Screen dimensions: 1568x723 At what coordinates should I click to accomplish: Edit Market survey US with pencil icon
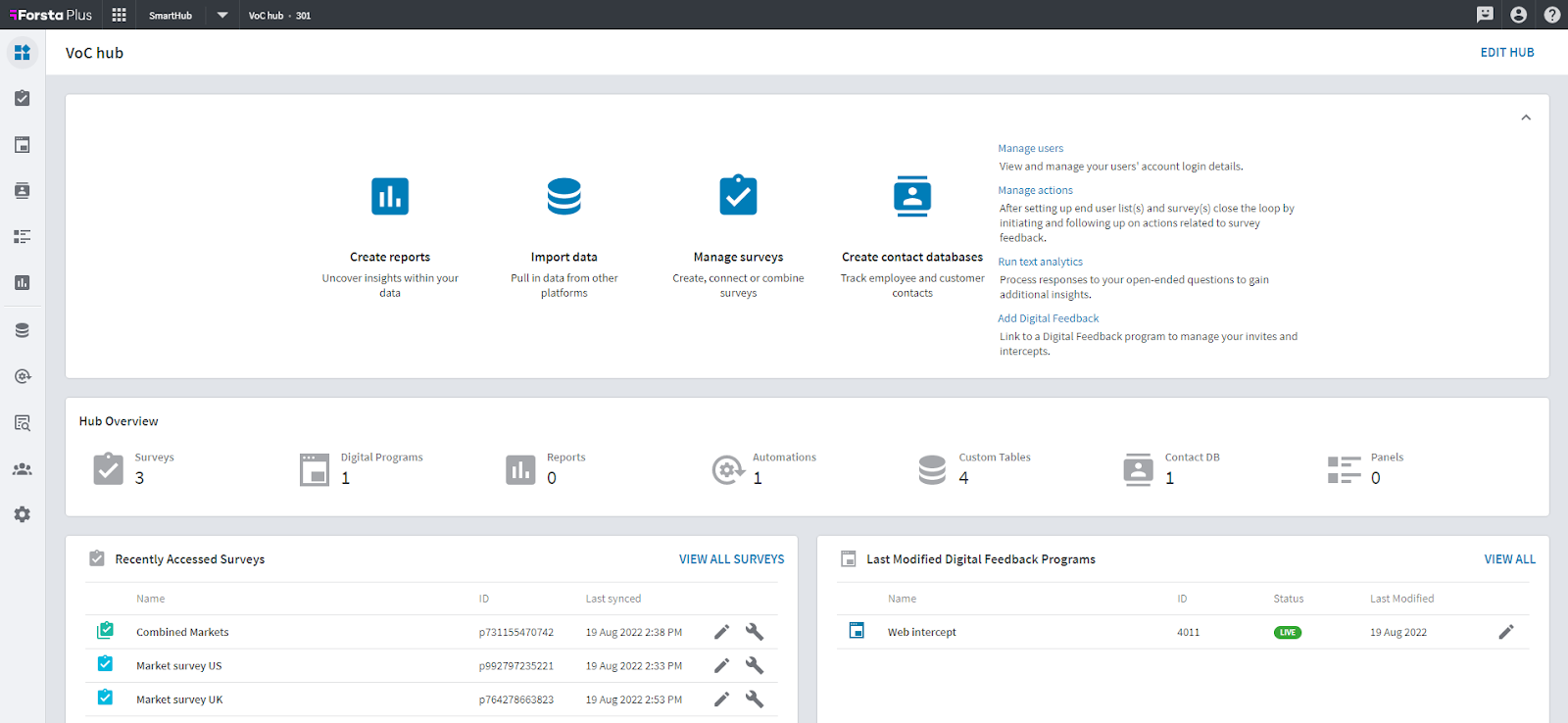[721, 665]
